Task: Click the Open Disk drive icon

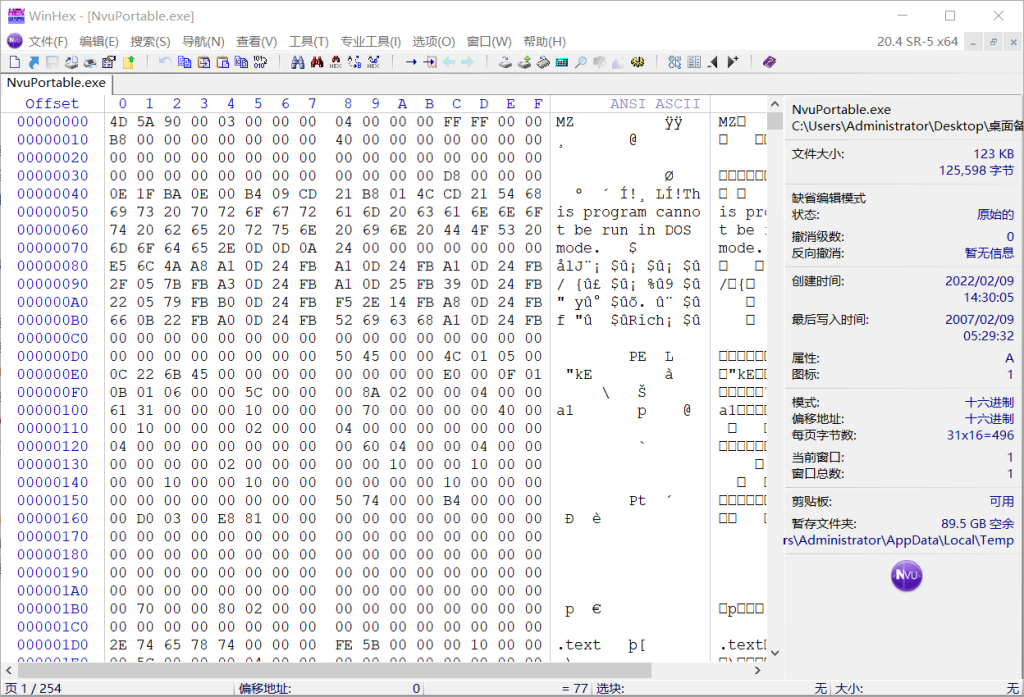Action: pos(505,62)
